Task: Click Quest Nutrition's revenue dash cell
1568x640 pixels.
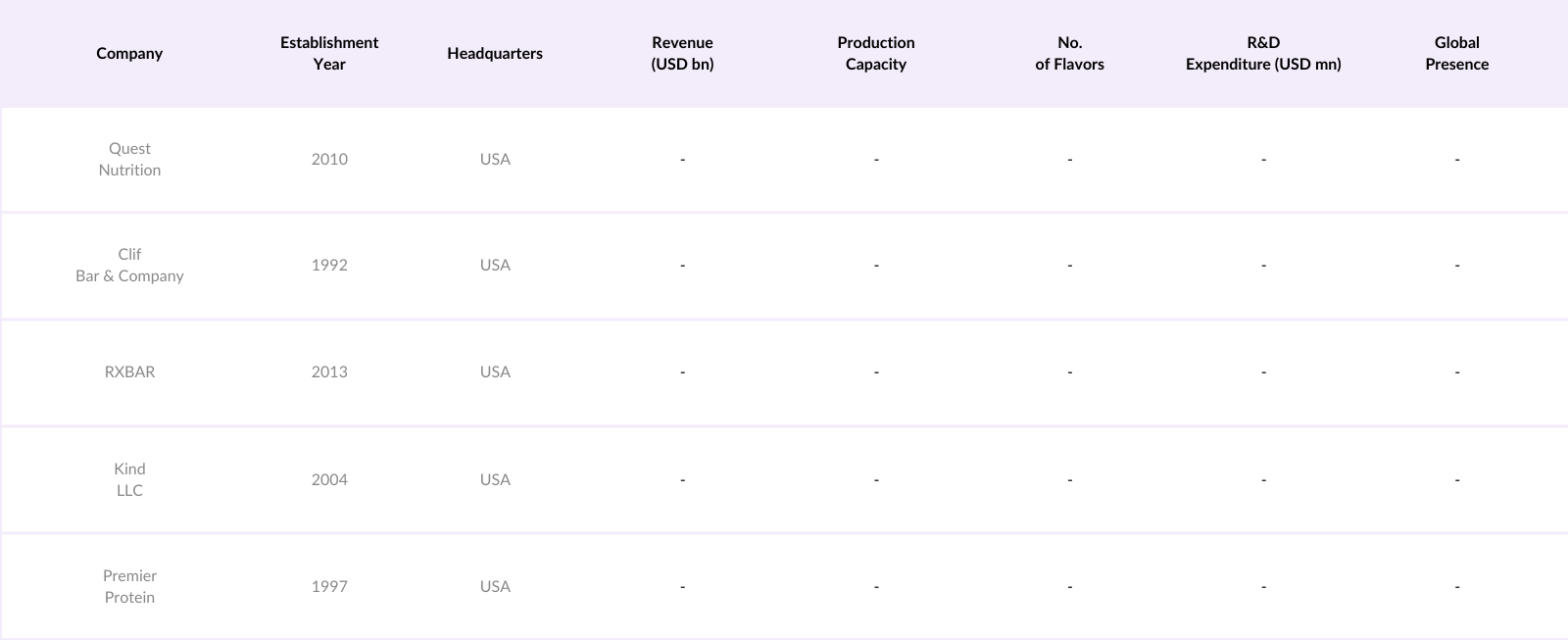Action: click(682, 159)
